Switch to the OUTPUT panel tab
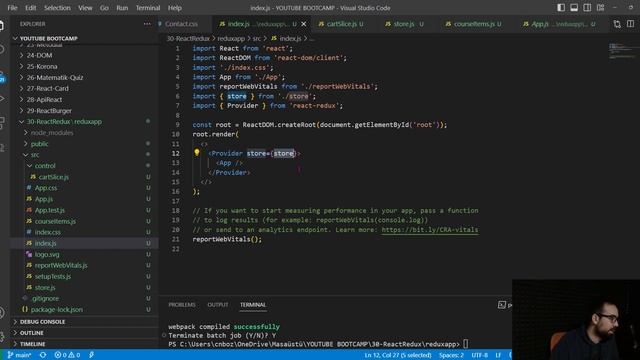Viewport: 640px width, 360px height. pos(218,304)
